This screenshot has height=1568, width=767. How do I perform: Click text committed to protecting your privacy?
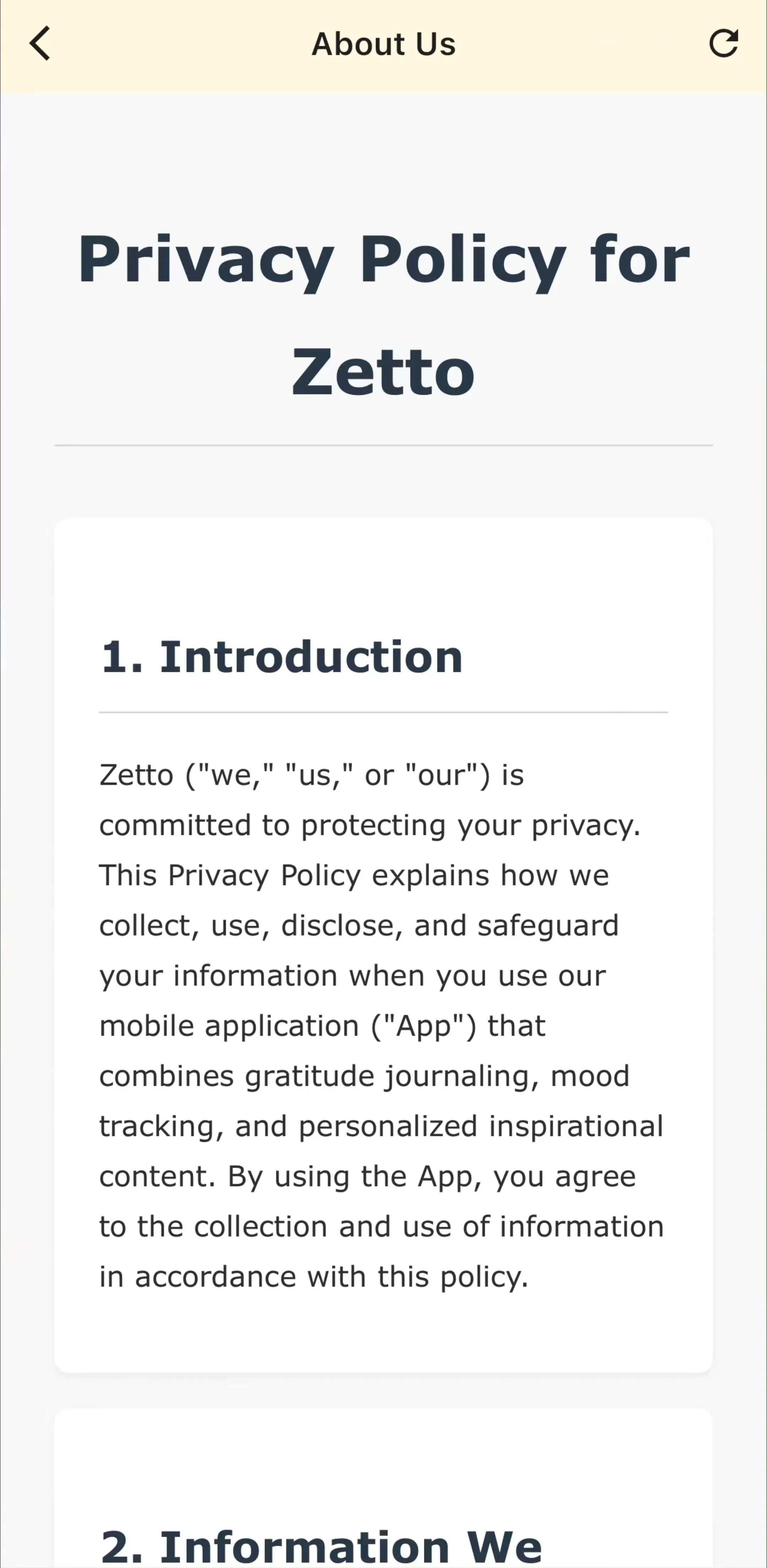click(370, 826)
